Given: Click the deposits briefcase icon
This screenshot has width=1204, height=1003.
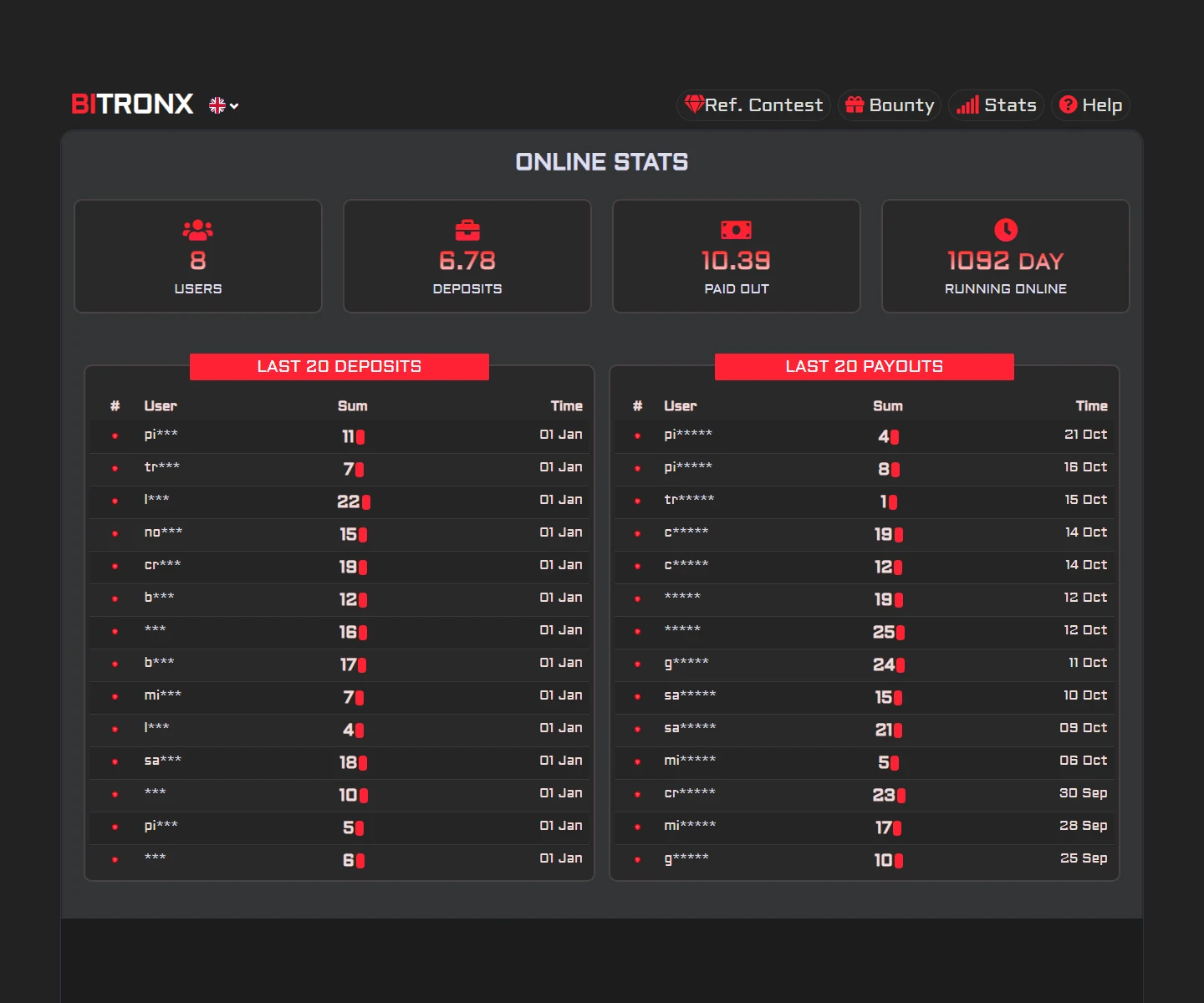Looking at the screenshot, I should click(x=467, y=230).
